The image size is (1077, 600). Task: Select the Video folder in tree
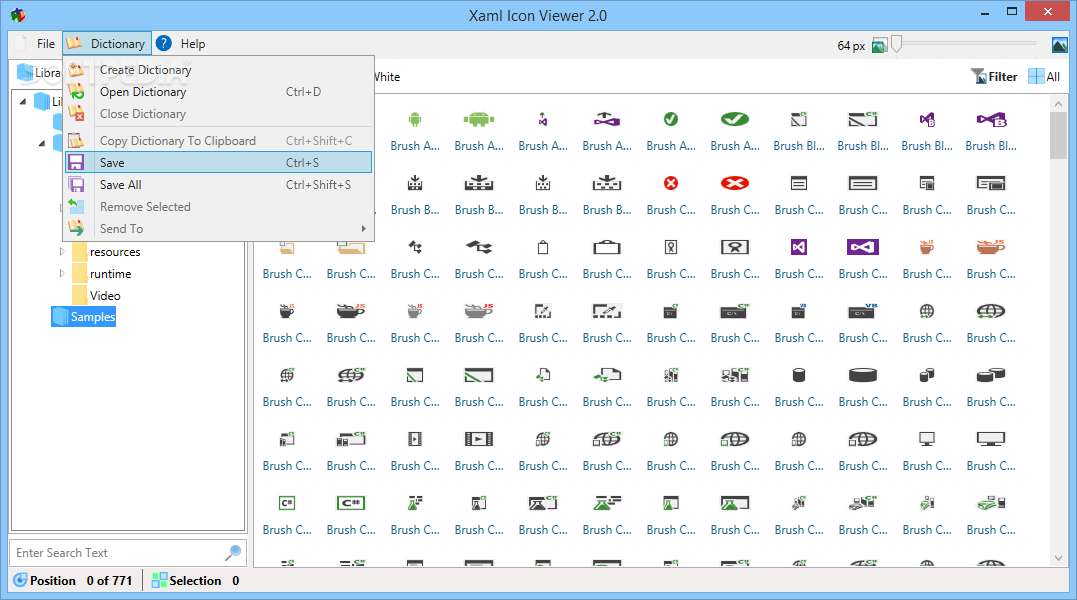(105, 295)
